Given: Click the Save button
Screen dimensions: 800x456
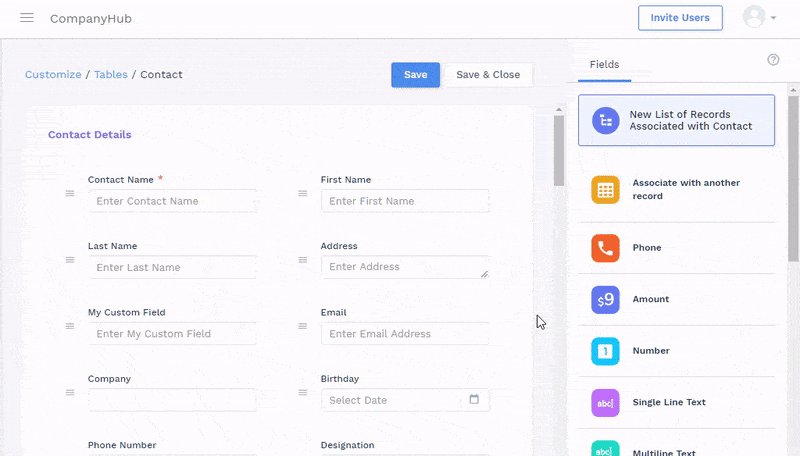Looking at the screenshot, I should pyautogui.click(x=415, y=75).
